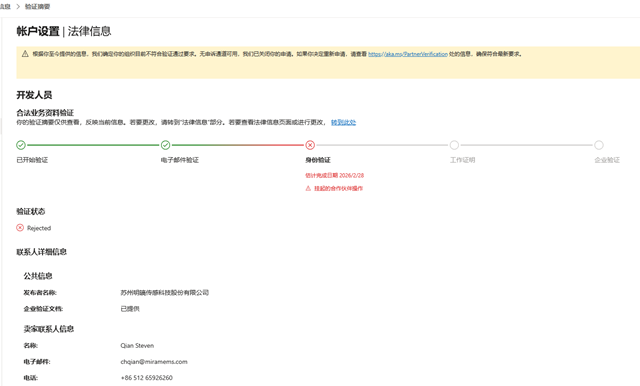This screenshot has width=640, height=386.
Task: Click the empty circle for 工作证明 step
Action: 454,145
